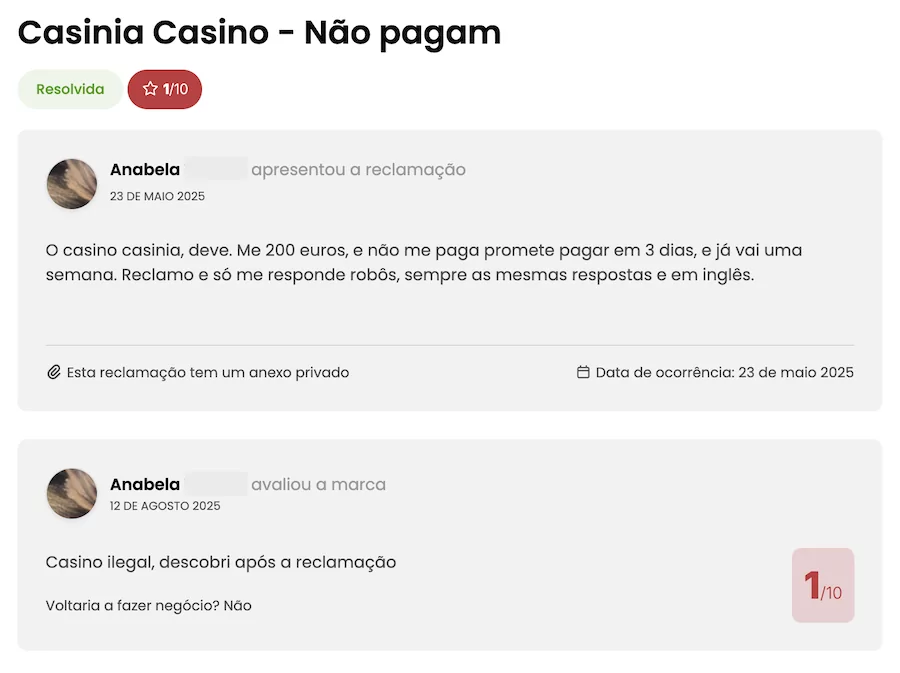Click the red 1/10 rating badge
This screenshot has height=673, width=900.
pos(164,89)
